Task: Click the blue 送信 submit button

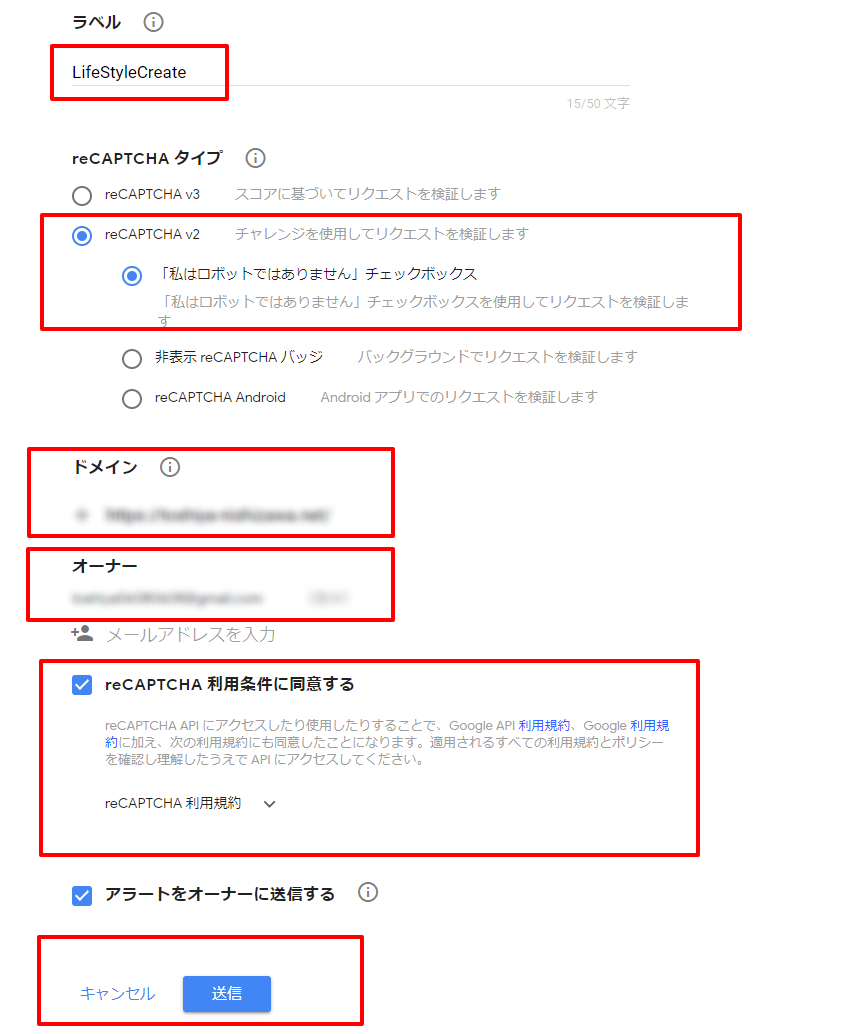Action: pos(227,994)
